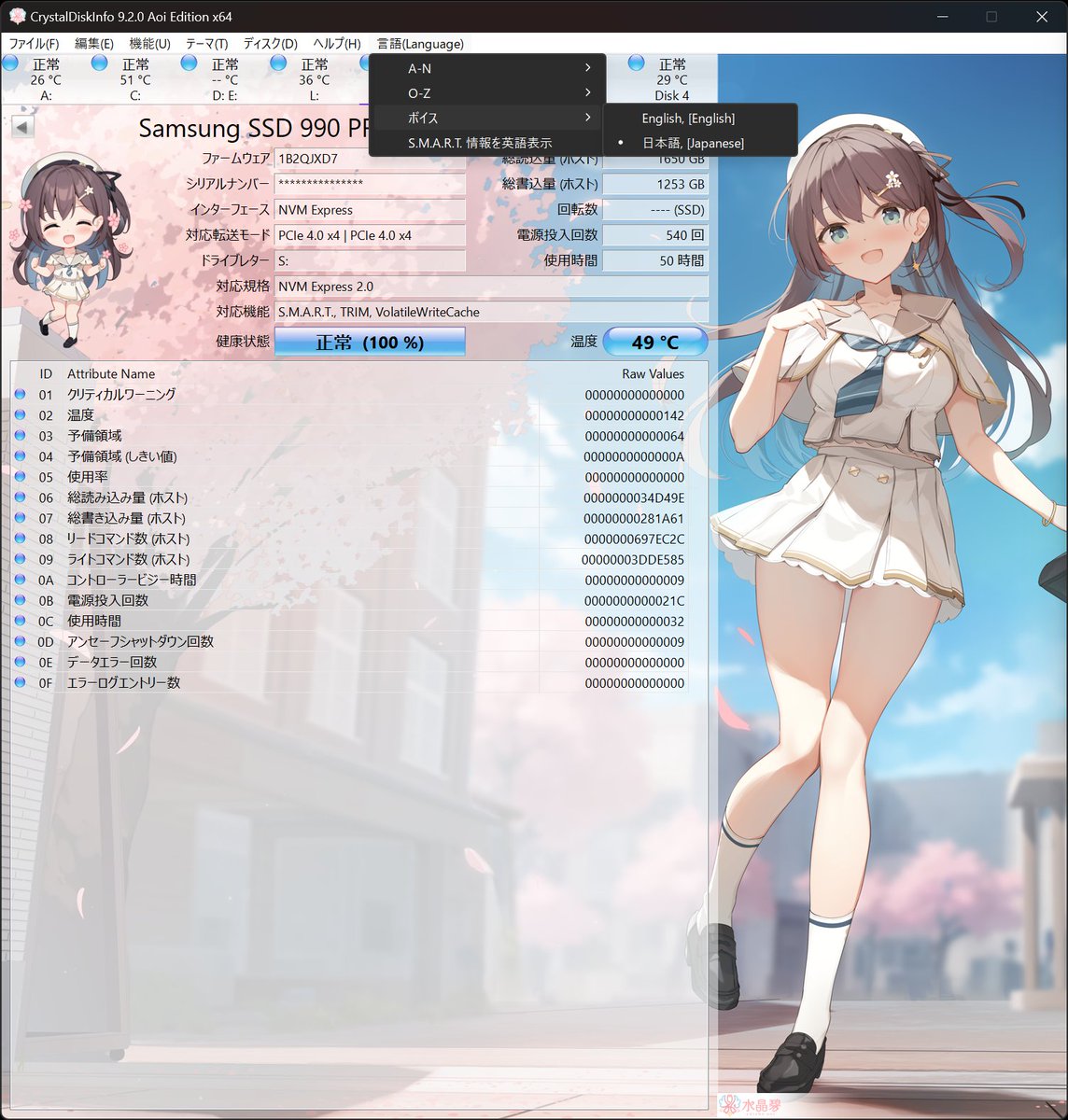Click the status orb for データエラー回数

pos(21,662)
